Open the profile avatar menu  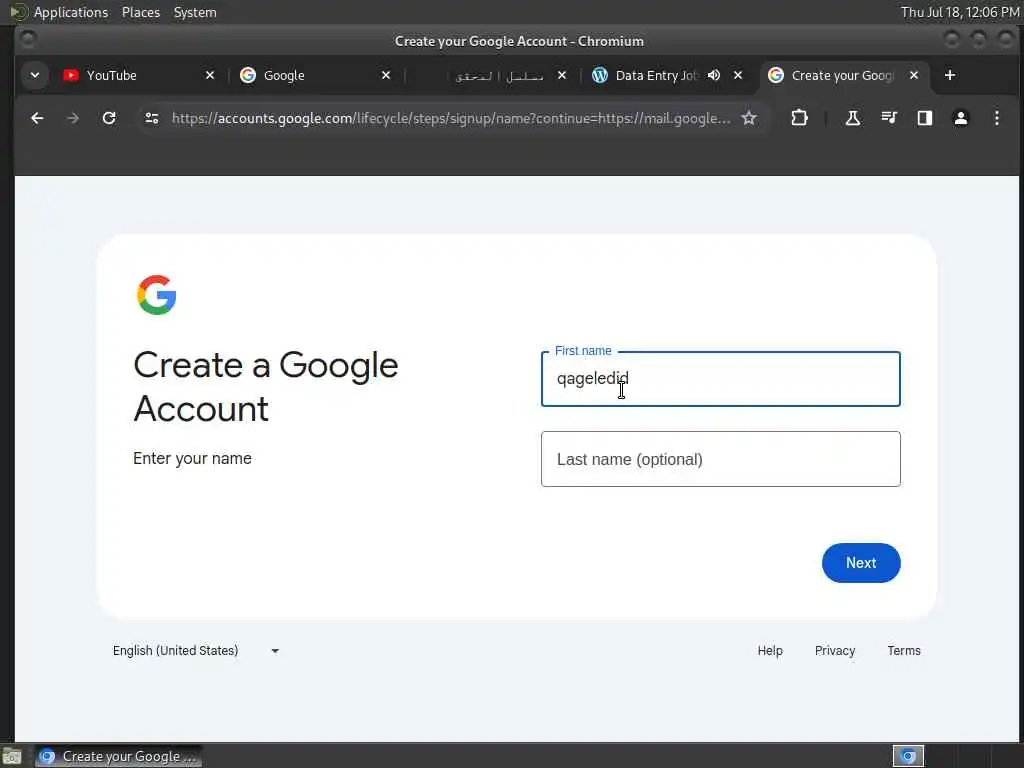pos(961,118)
